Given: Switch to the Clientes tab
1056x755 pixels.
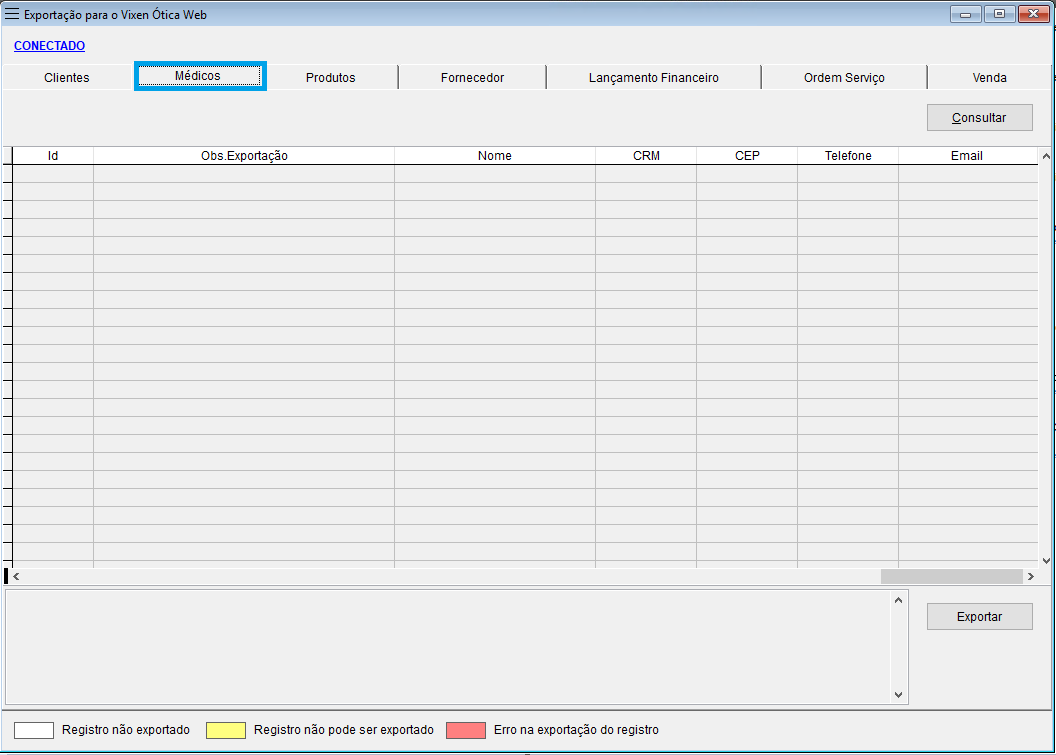Looking at the screenshot, I should [x=67, y=78].
